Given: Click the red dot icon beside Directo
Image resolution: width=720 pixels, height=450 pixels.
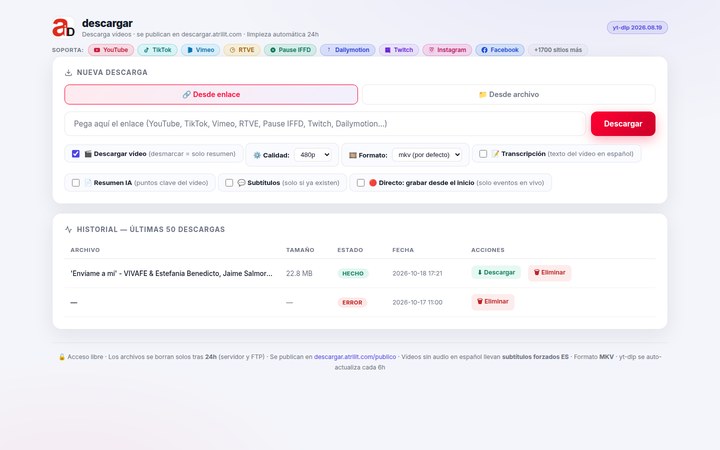Looking at the screenshot, I should pos(373,183).
